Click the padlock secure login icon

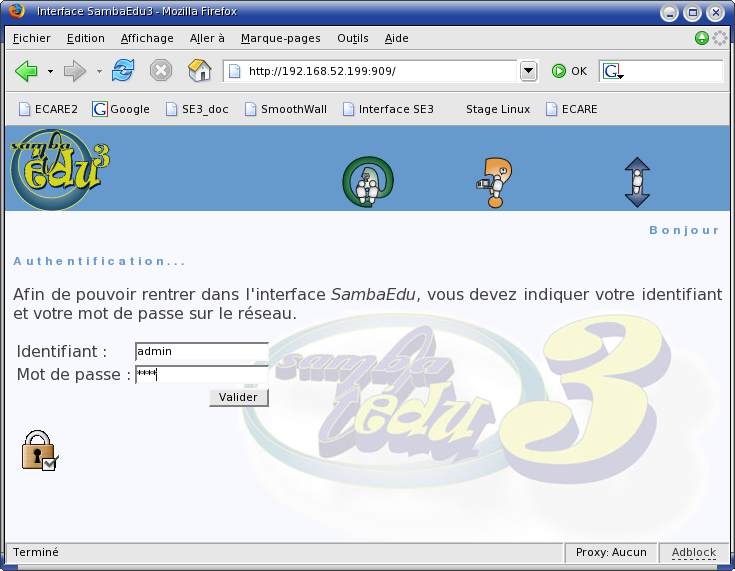(x=40, y=451)
